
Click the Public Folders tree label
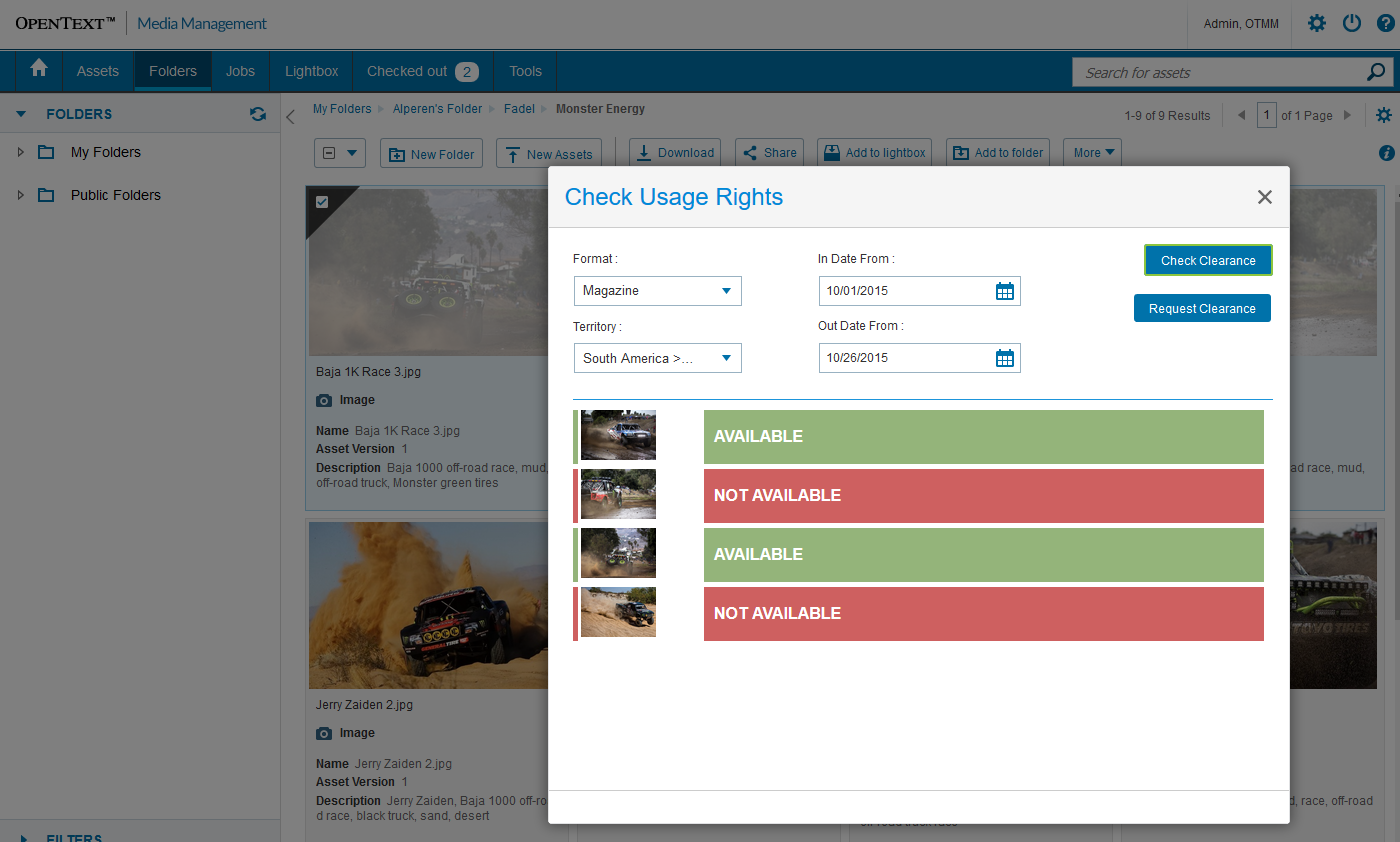click(116, 195)
